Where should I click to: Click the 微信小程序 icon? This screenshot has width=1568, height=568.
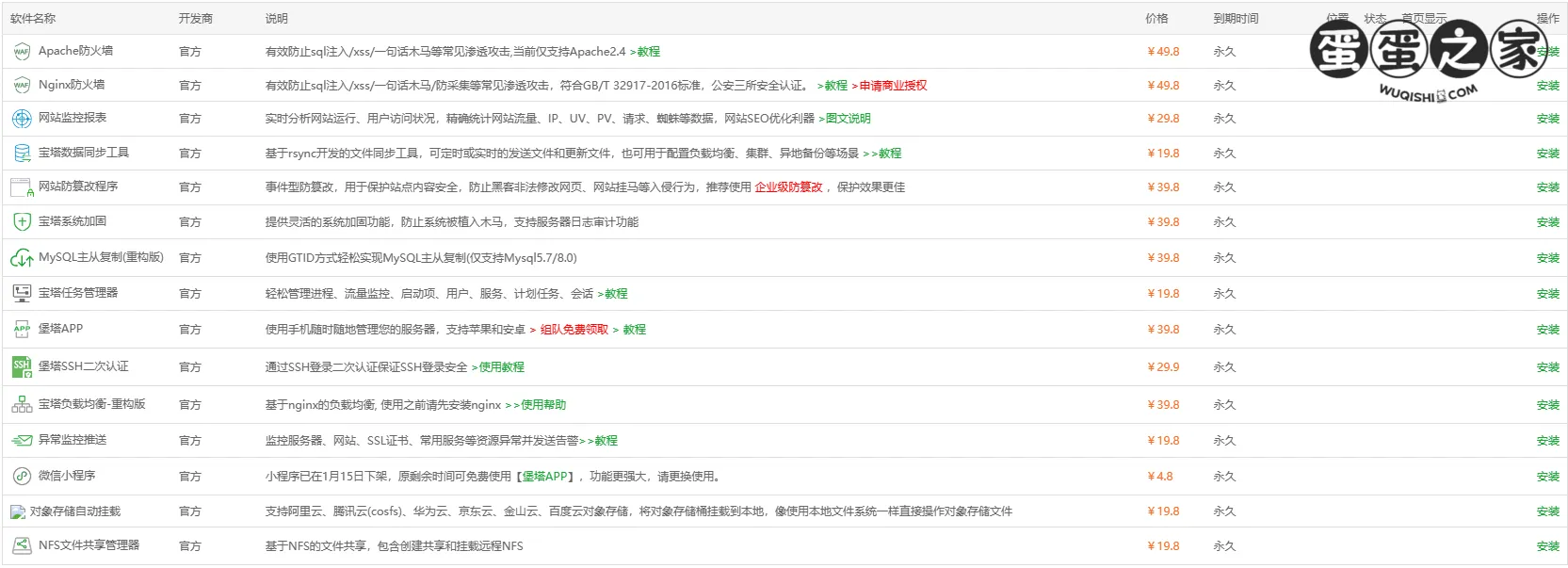point(22,477)
